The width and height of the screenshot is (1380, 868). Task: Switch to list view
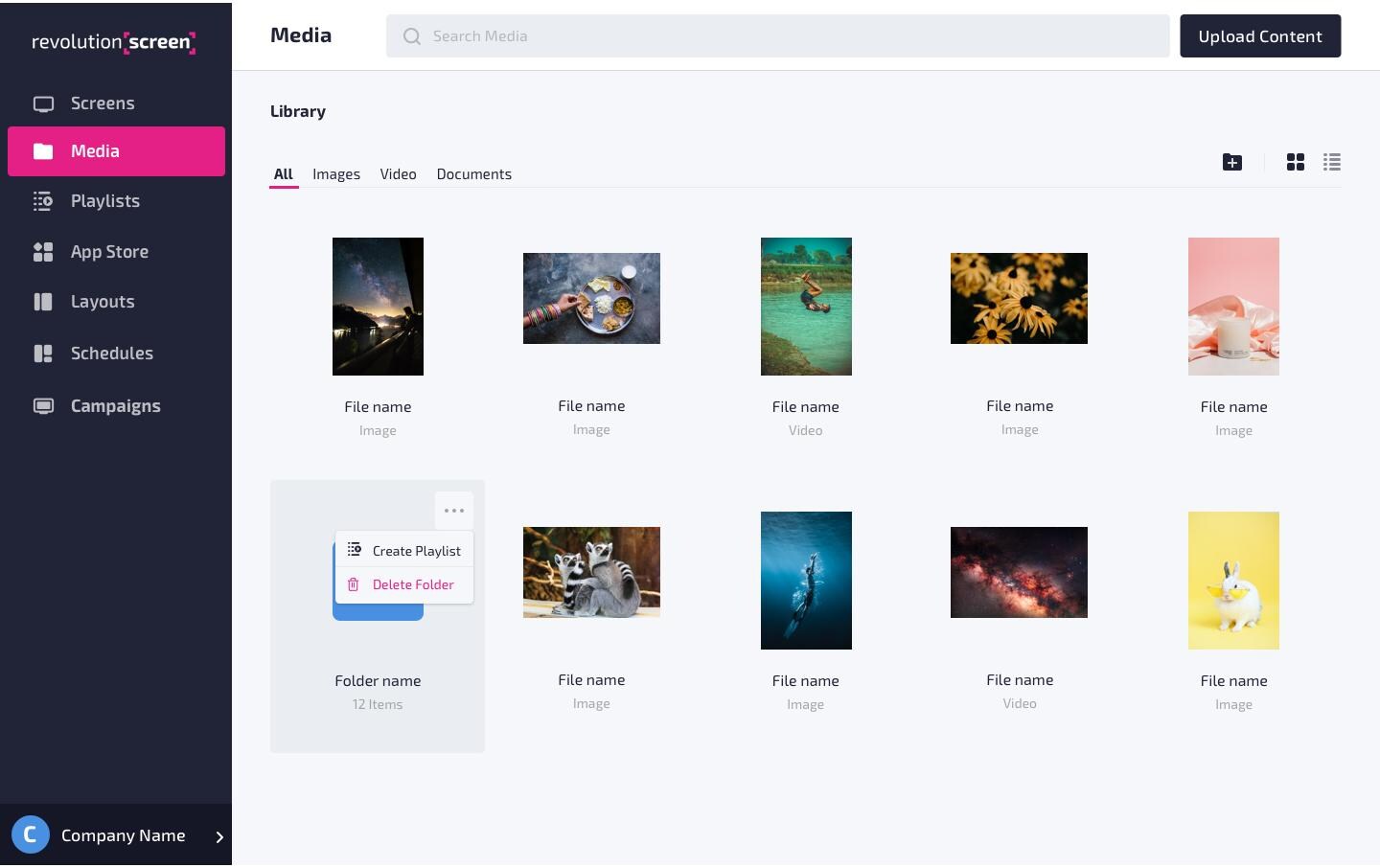(1332, 162)
